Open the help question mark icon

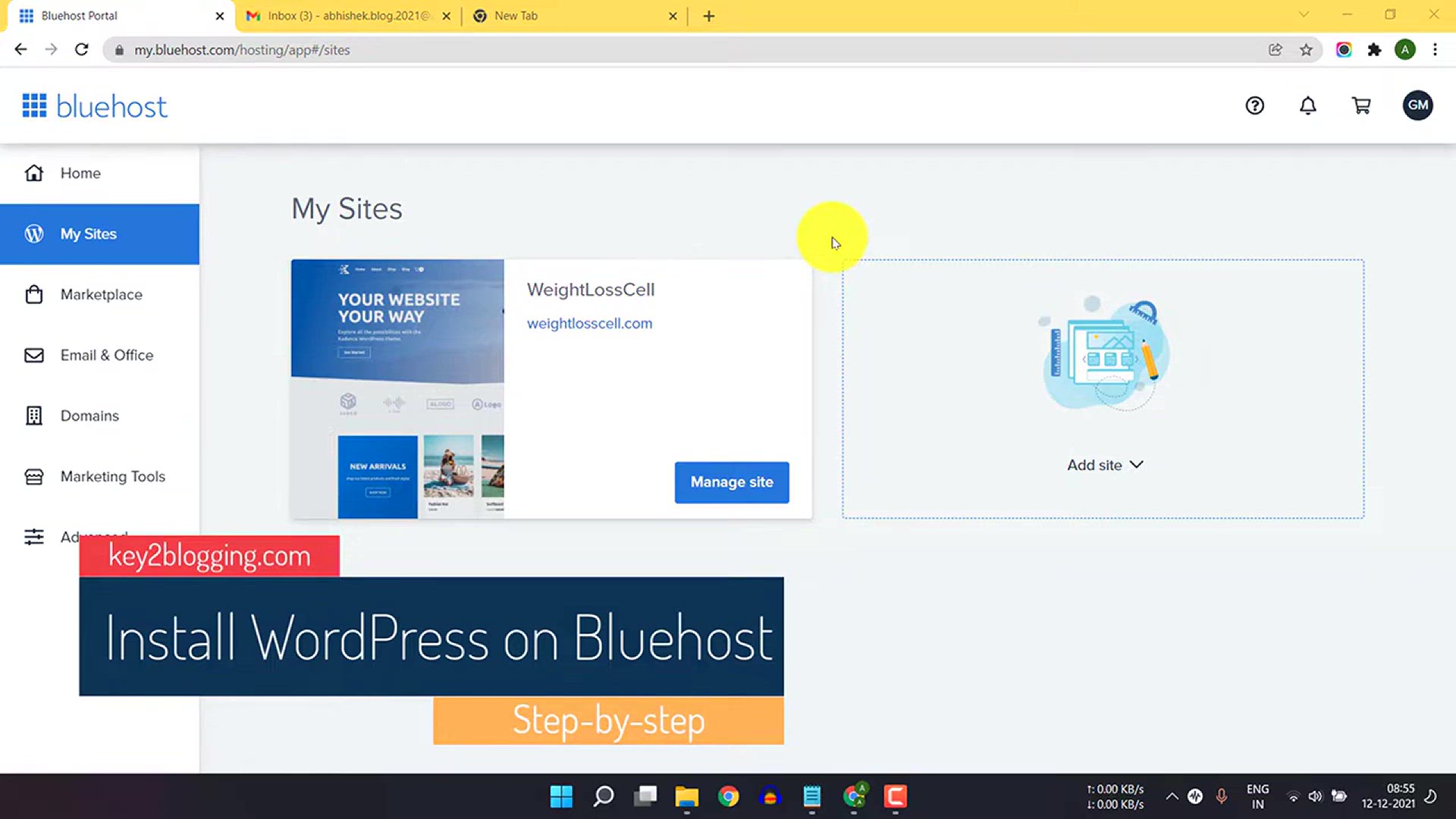click(x=1255, y=105)
